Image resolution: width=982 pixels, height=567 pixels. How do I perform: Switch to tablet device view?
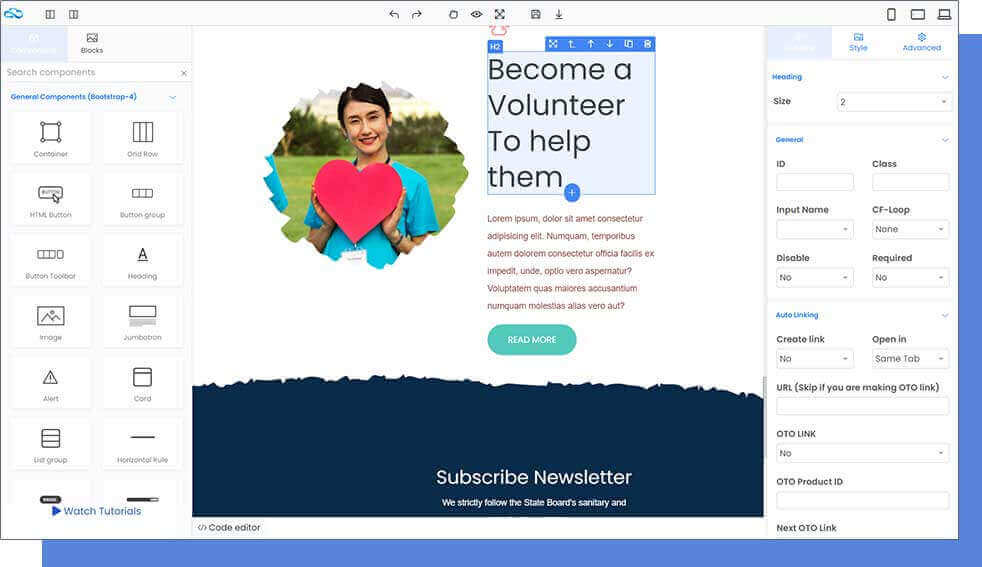(917, 14)
